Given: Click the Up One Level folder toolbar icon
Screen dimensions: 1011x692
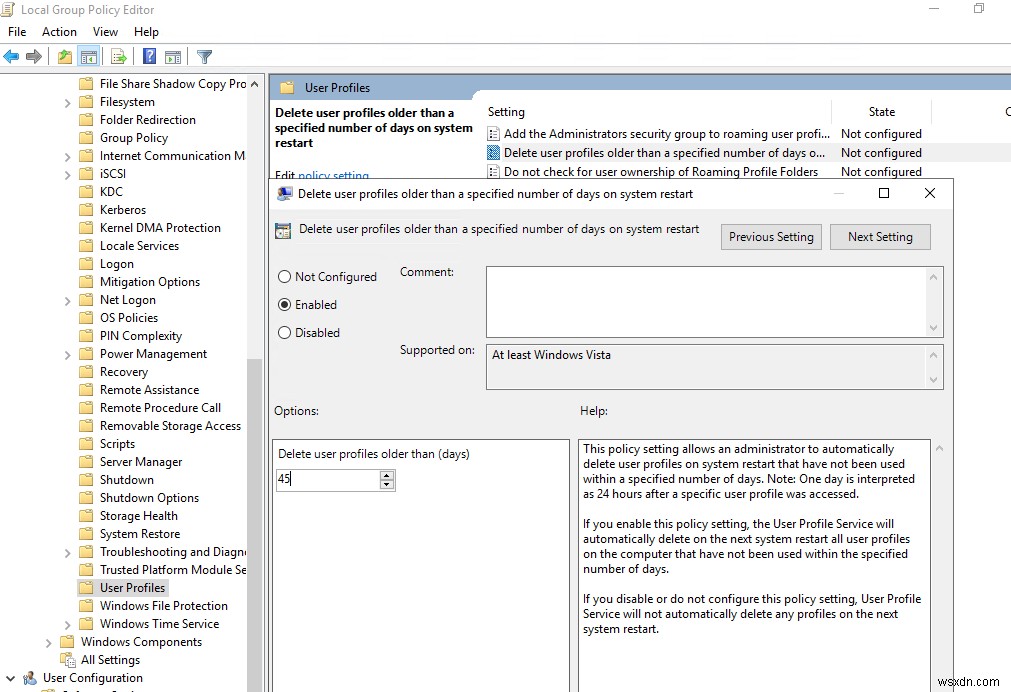Looking at the screenshot, I should point(64,56).
